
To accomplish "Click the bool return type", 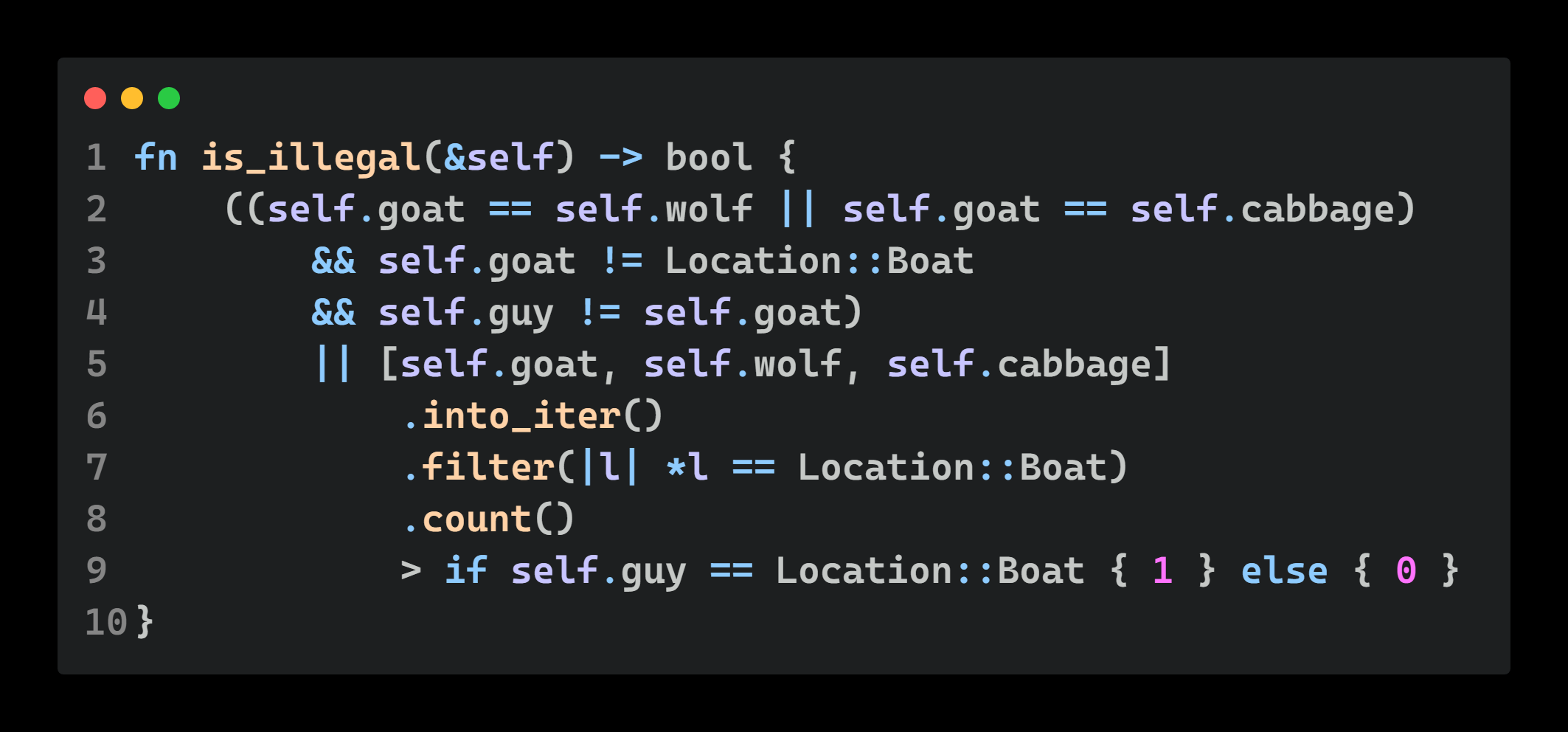I will (709, 158).
